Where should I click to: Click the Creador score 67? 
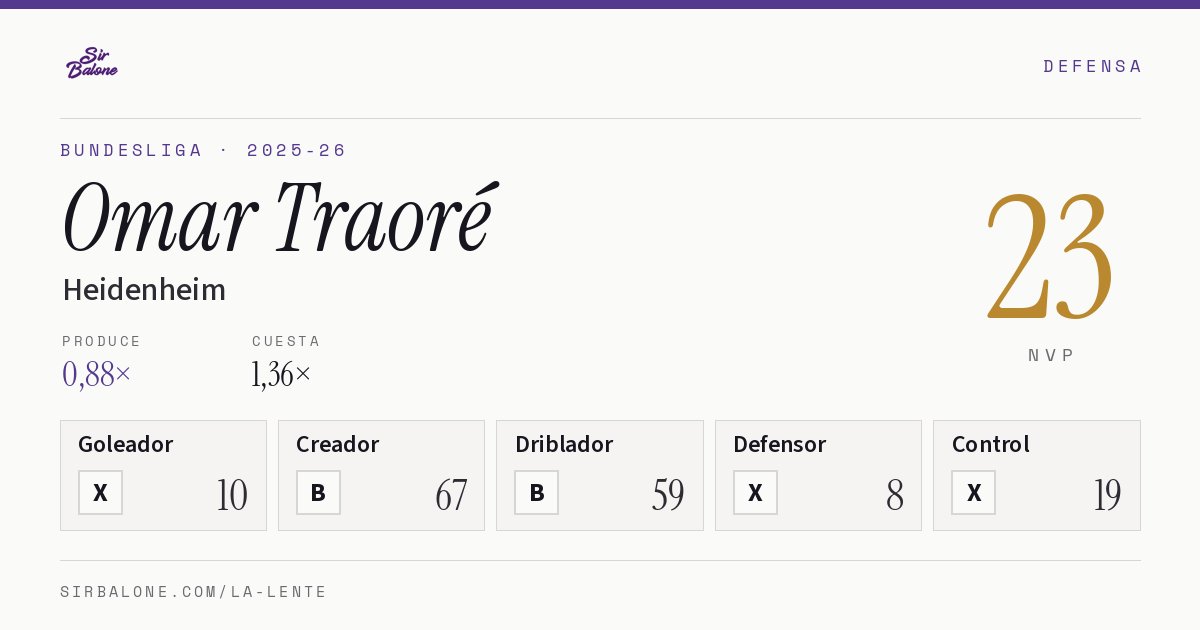(451, 495)
